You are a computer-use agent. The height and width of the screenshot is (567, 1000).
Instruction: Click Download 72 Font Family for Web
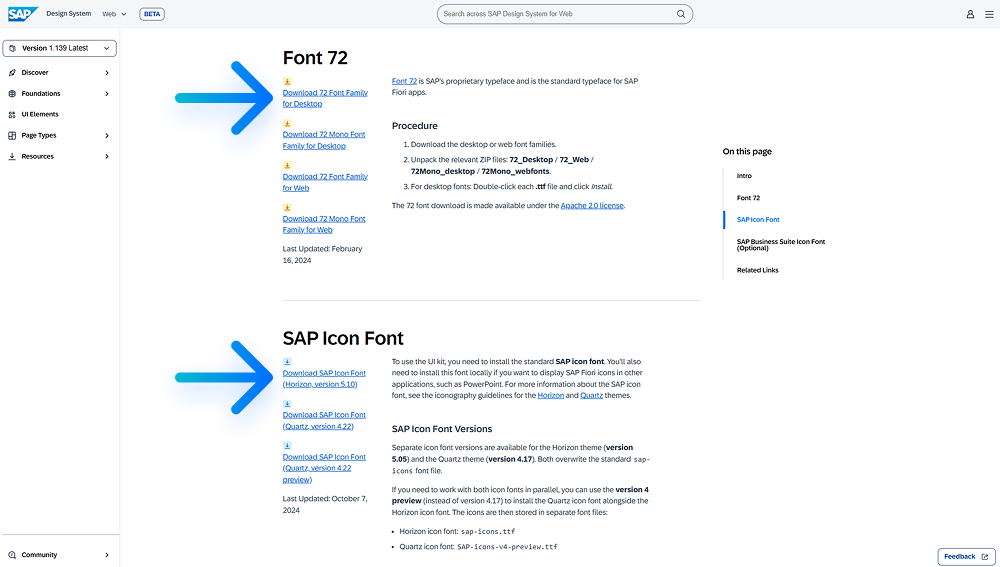pos(325,182)
